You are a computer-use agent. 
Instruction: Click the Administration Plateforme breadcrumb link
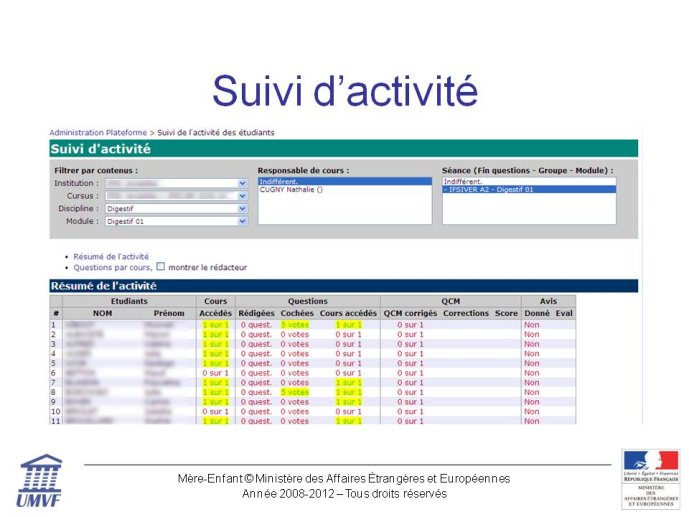(98, 133)
